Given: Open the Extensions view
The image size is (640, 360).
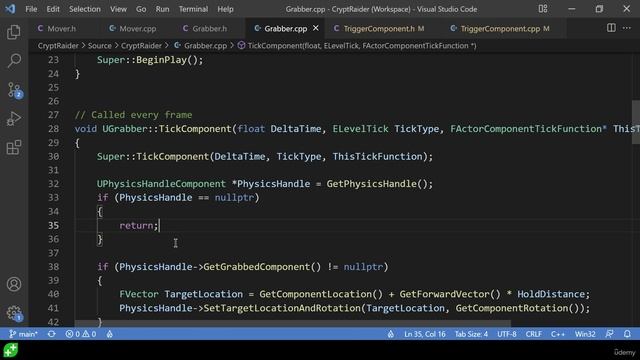Looking at the screenshot, I should [14, 147].
